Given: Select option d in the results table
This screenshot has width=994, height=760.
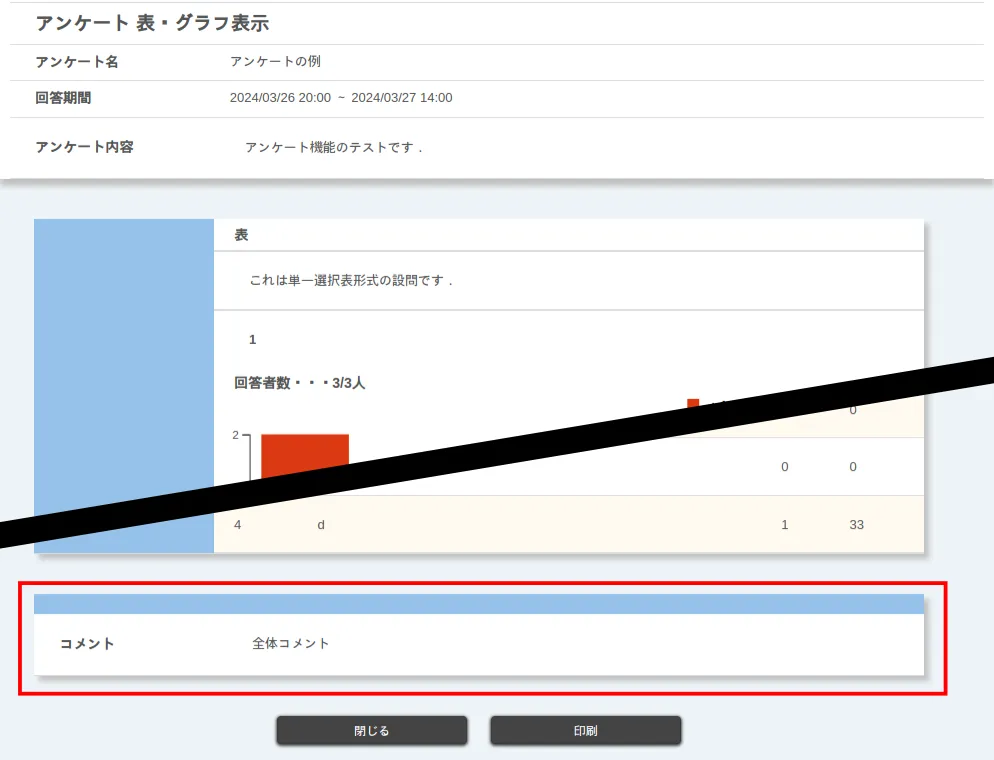Looking at the screenshot, I should tap(321, 525).
